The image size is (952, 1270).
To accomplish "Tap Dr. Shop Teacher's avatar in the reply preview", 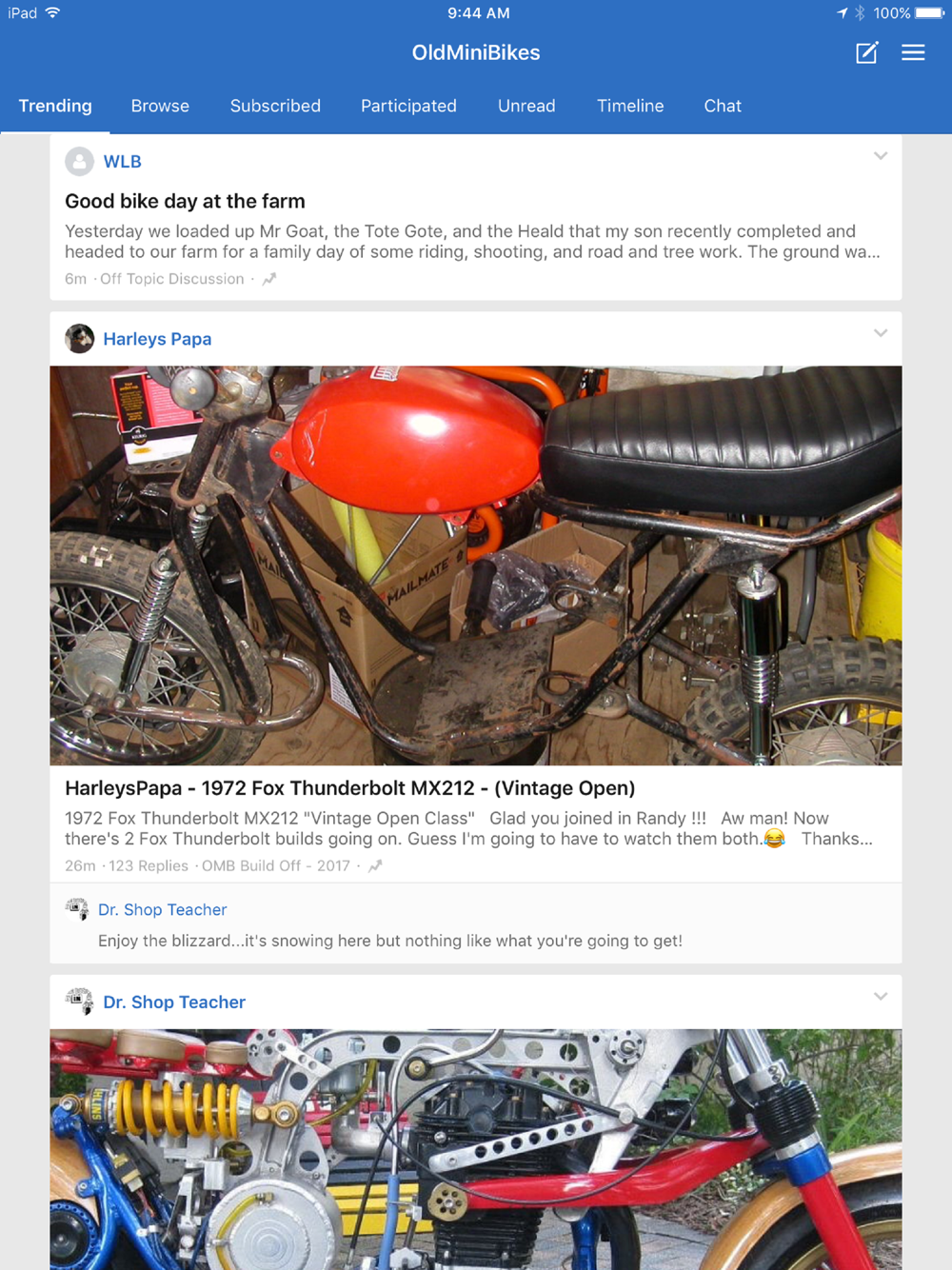I will point(76,909).
